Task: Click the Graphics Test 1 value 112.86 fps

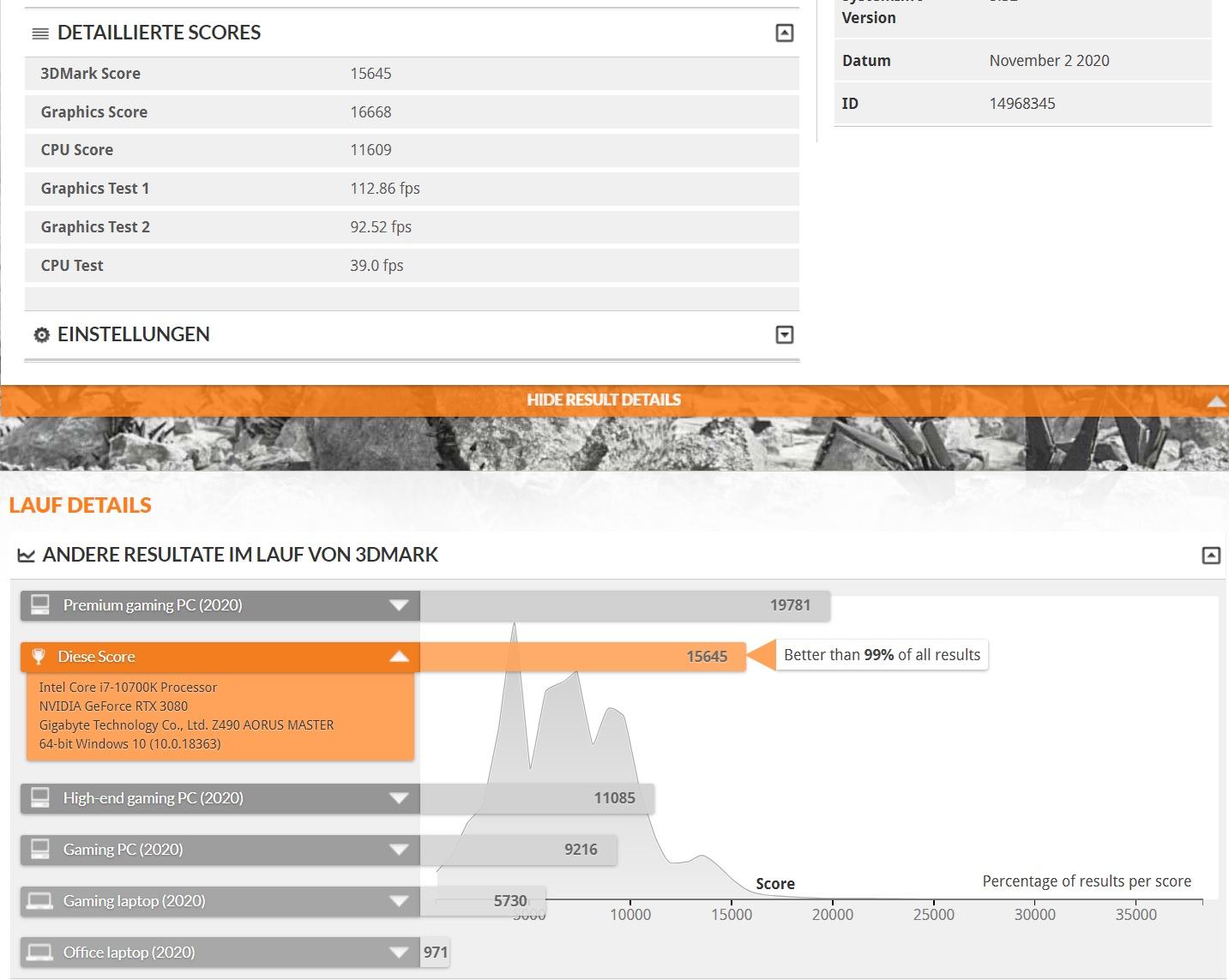Action: point(385,189)
